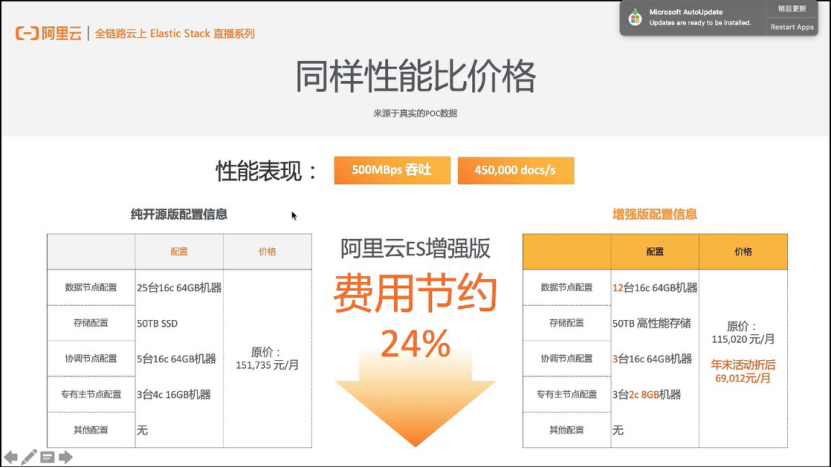Click the 24% savings figure
Image resolution: width=831 pixels, height=468 pixels.
pyautogui.click(x=416, y=344)
